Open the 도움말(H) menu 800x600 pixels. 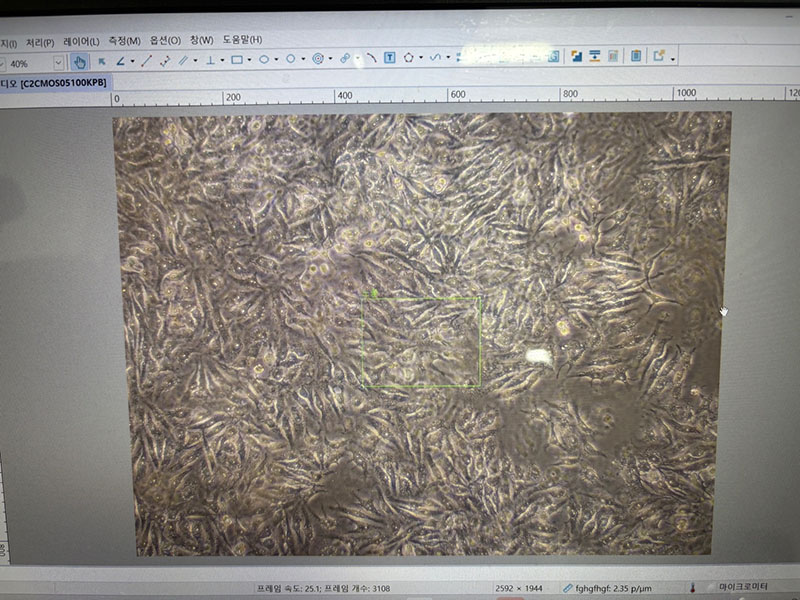coord(242,39)
